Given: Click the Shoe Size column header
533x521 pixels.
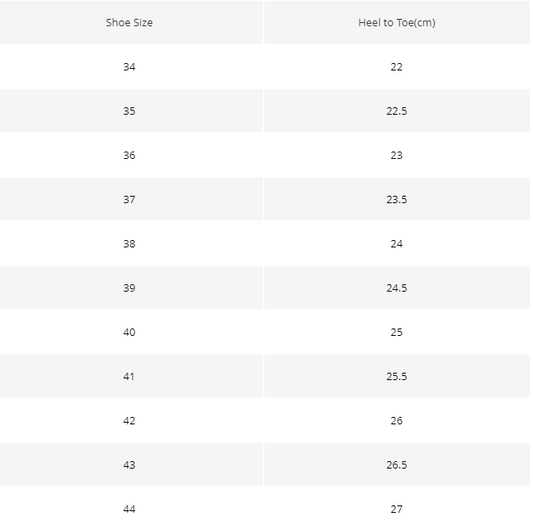Looking at the screenshot, I should [129, 22].
